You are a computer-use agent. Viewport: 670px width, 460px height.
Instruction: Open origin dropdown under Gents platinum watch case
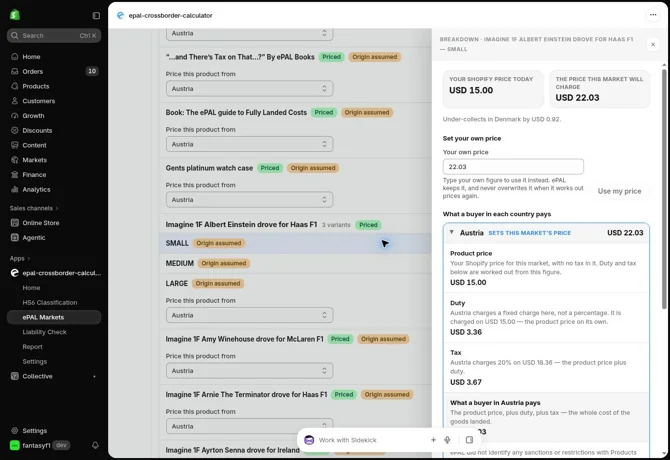click(x=250, y=200)
